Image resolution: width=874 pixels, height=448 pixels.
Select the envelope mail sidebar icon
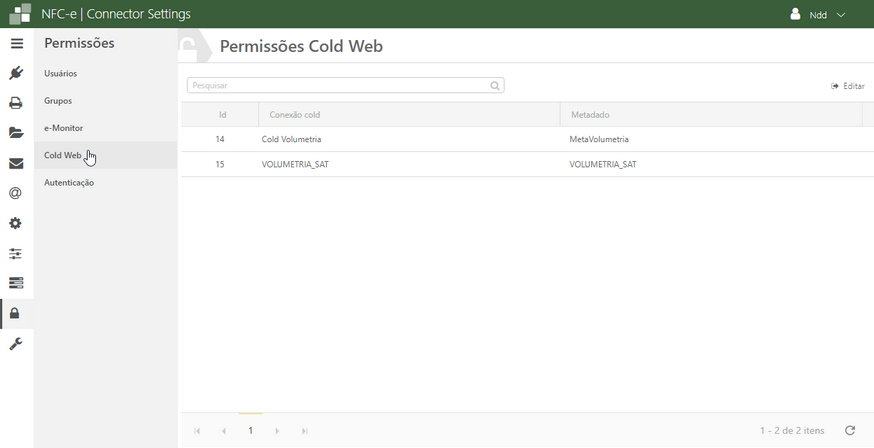coord(16,163)
